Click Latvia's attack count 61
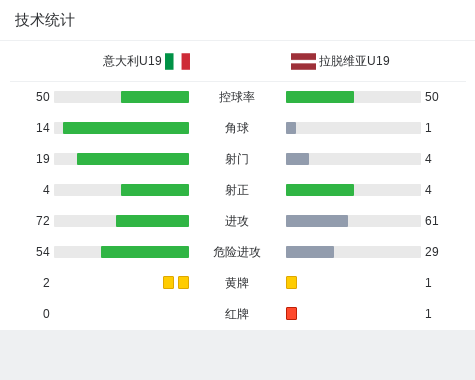This screenshot has width=475, height=380. point(432,221)
